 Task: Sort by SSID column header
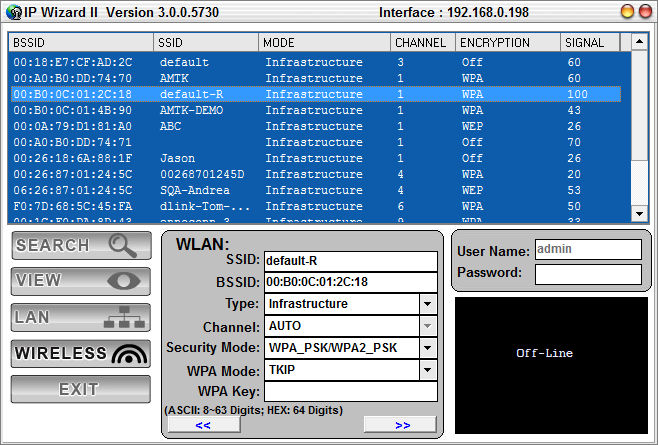tap(206, 42)
